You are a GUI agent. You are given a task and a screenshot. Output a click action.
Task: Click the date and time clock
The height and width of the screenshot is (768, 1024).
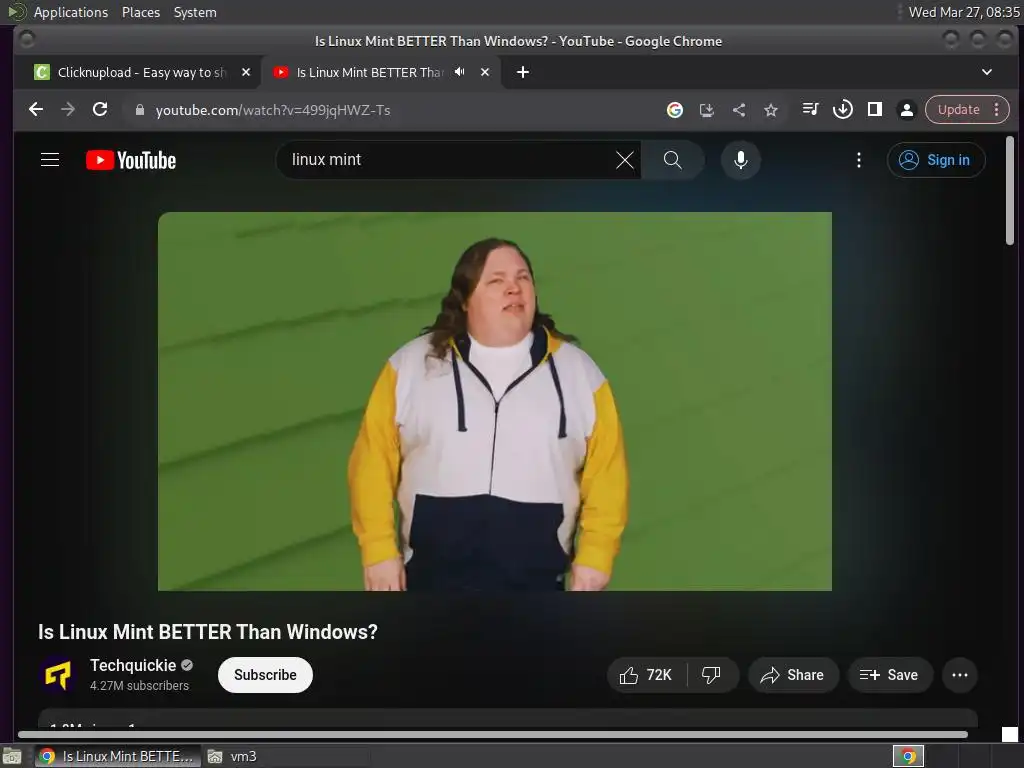[x=964, y=12]
